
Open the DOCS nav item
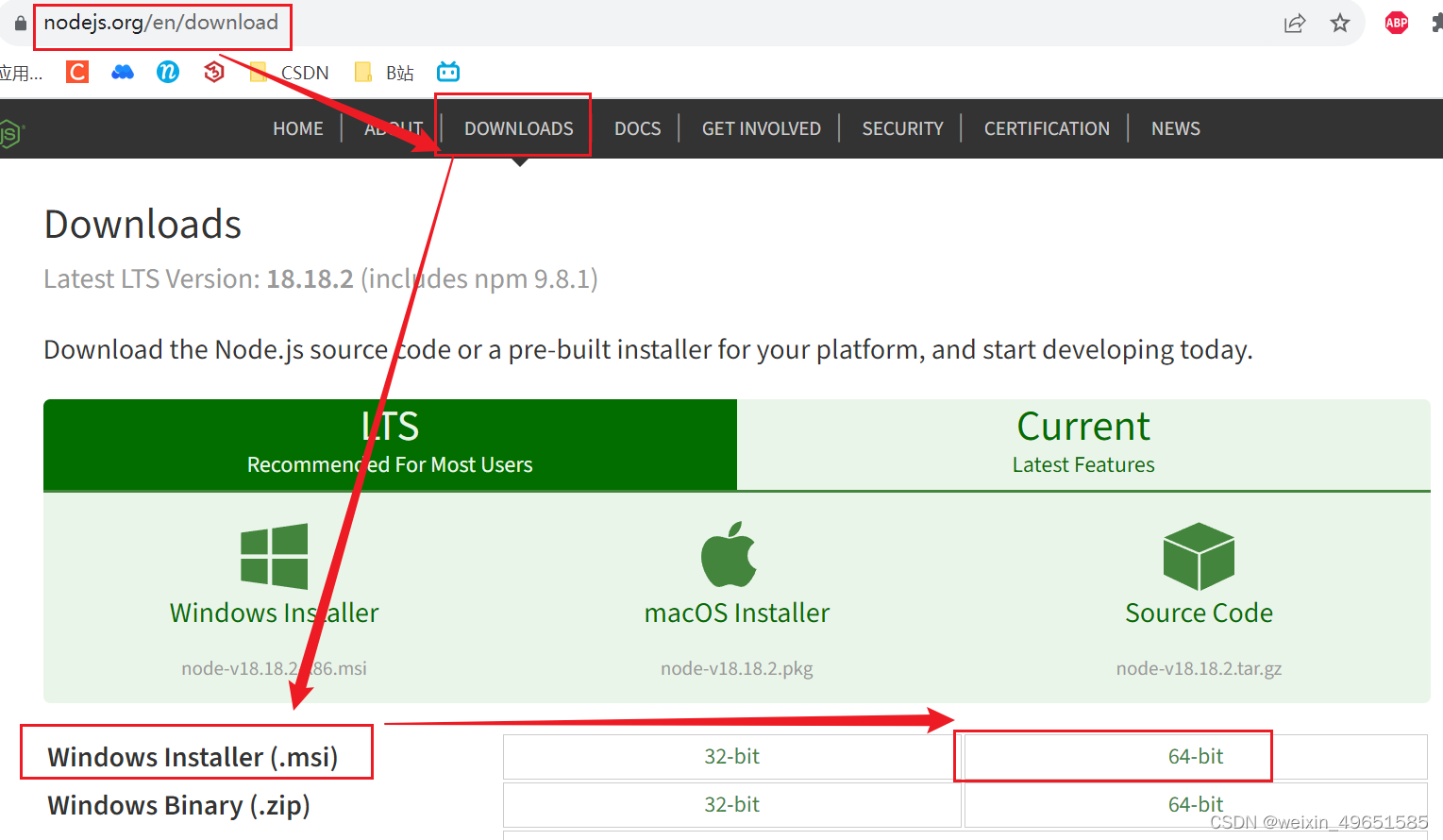(x=638, y=128)
